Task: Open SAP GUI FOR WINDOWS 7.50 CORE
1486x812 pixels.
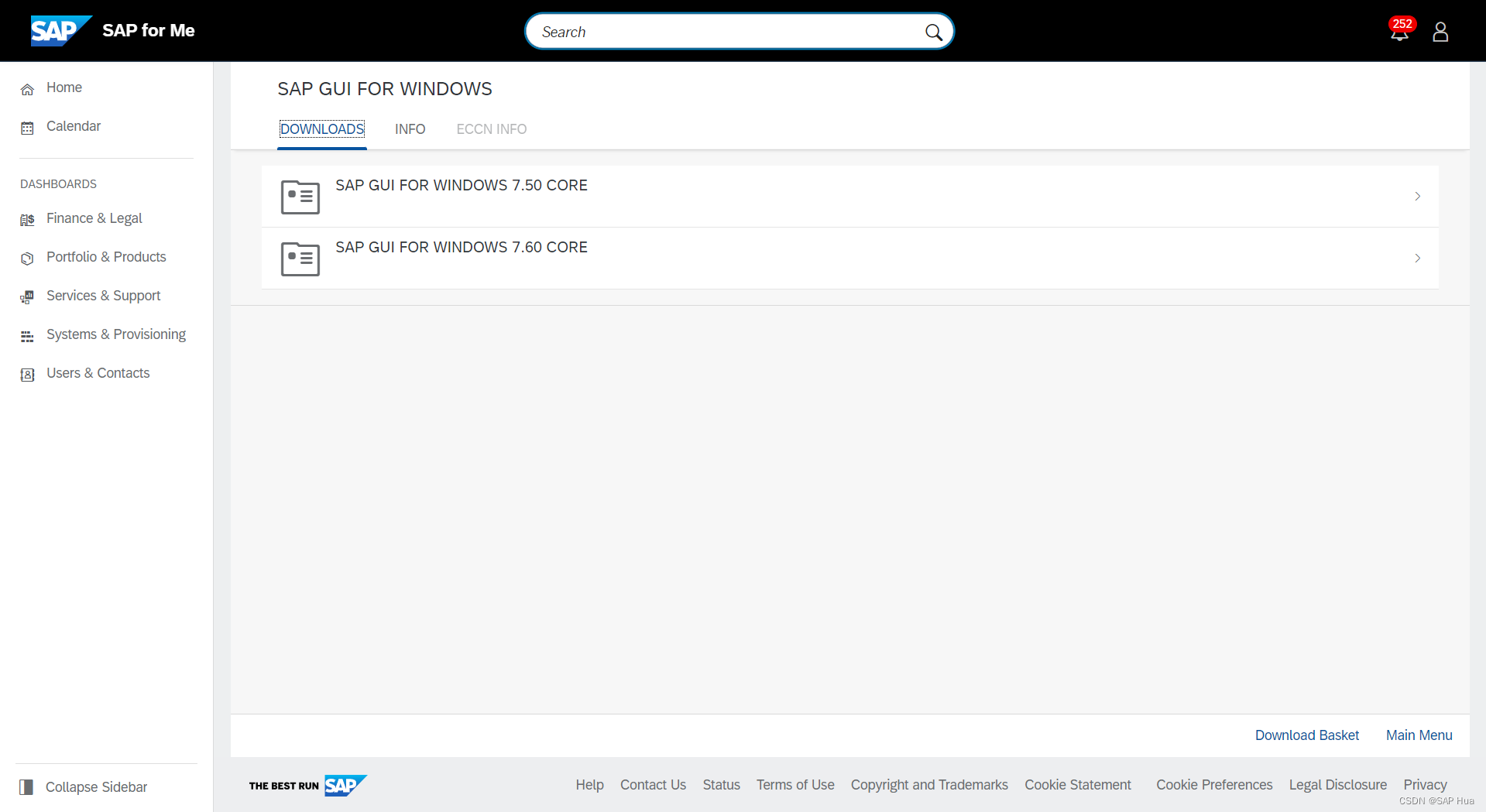Action: click(x=849, y=197)
